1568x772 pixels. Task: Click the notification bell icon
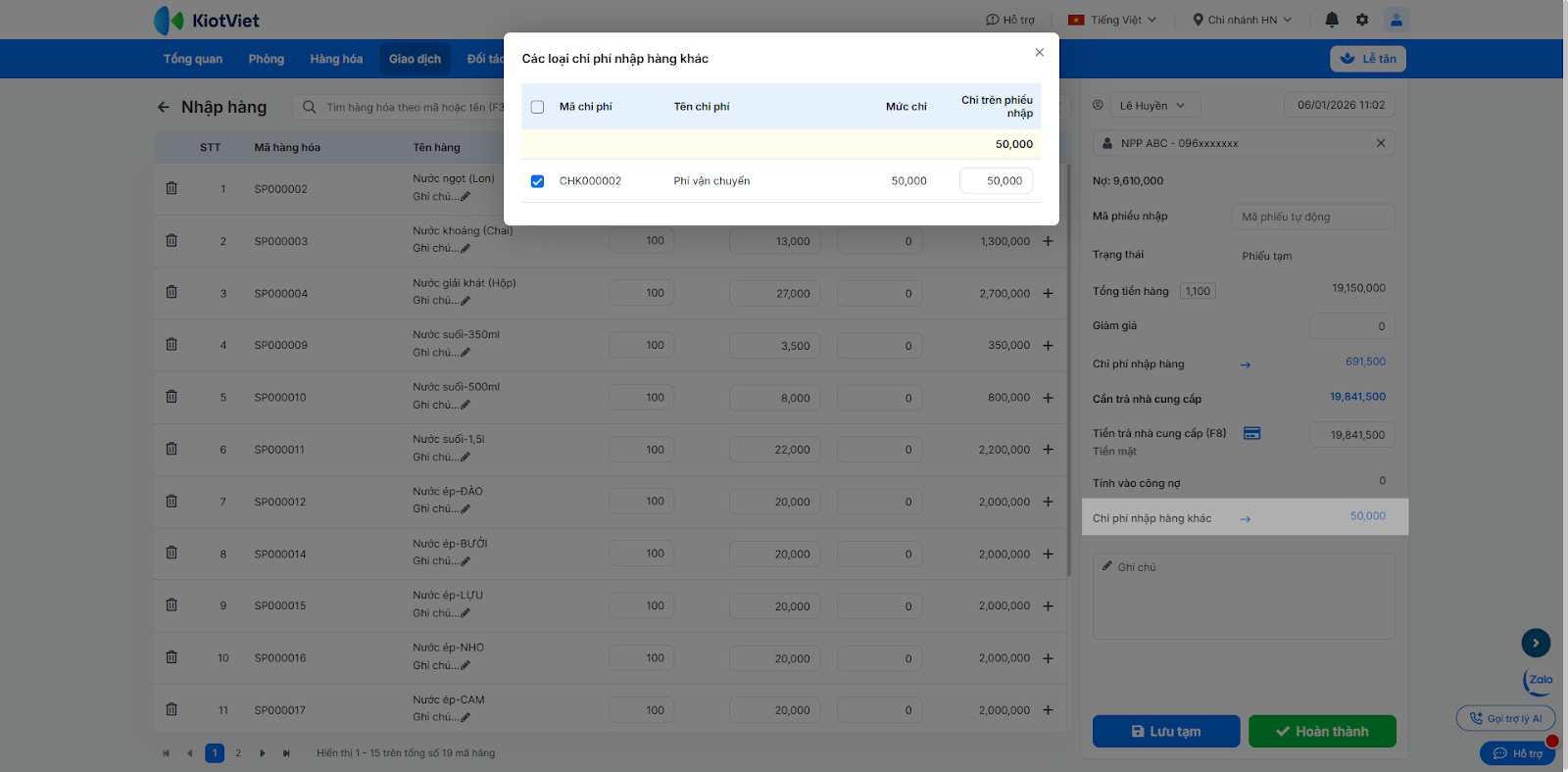[1332, 20]
